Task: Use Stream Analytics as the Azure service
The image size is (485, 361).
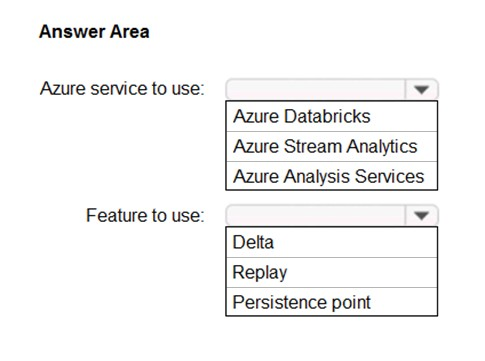Action: [x=332, y=146]
